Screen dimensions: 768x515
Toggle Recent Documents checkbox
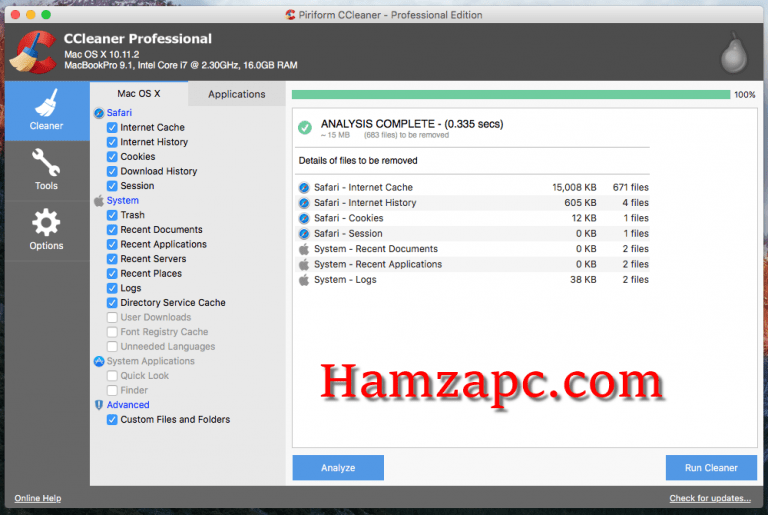pos(112,230)
